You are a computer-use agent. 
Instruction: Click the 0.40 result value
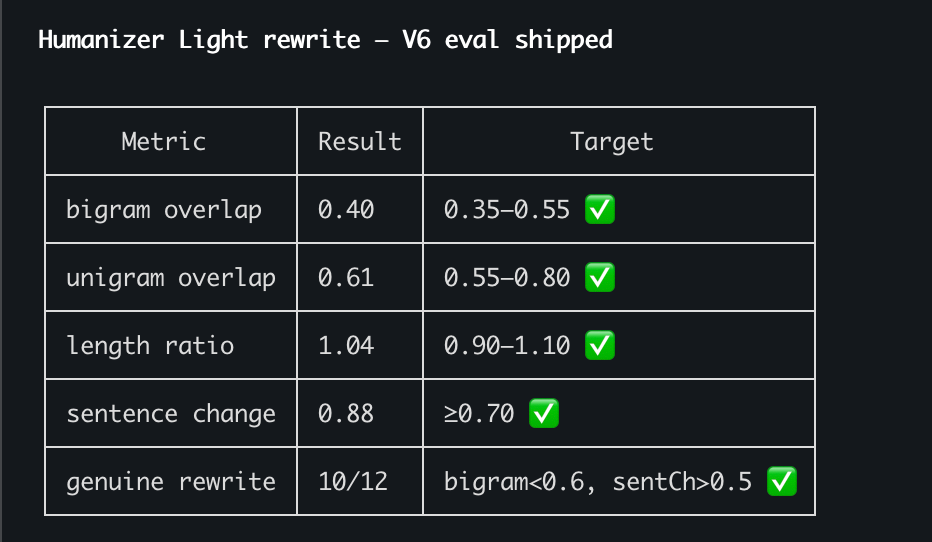pyautogui.click(x=346, y=210)
